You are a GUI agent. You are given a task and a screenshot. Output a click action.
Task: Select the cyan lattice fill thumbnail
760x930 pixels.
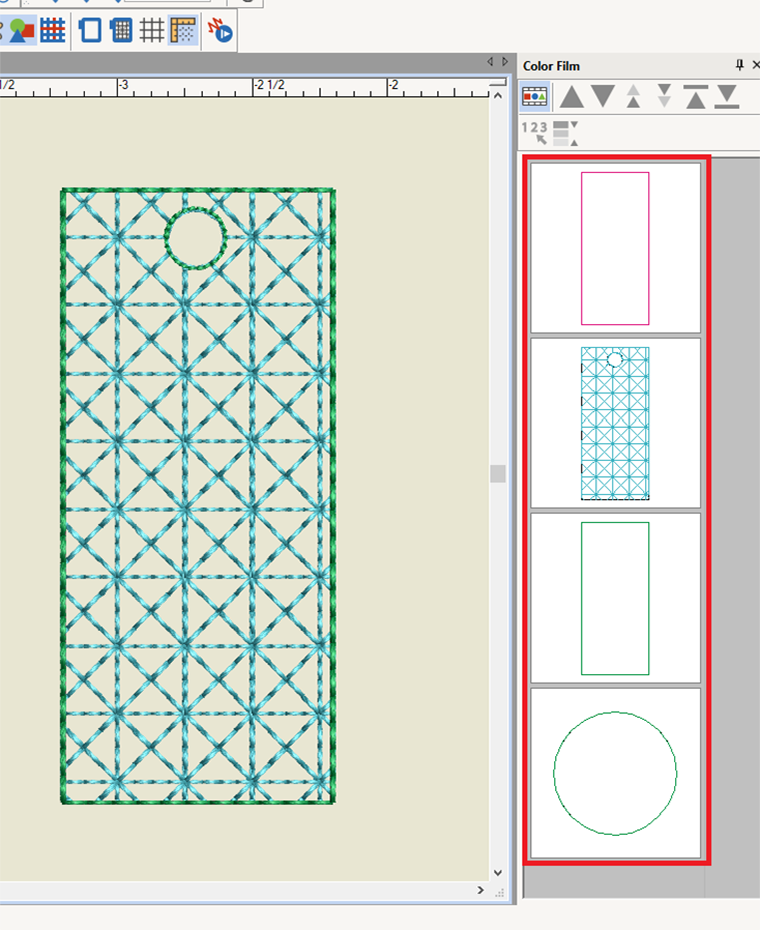(x=615, y=423)
